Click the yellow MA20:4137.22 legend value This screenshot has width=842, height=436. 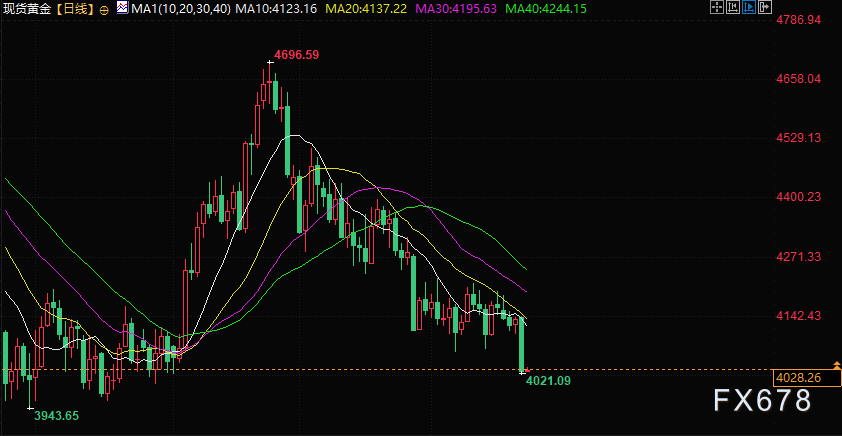tap(366, 9)
